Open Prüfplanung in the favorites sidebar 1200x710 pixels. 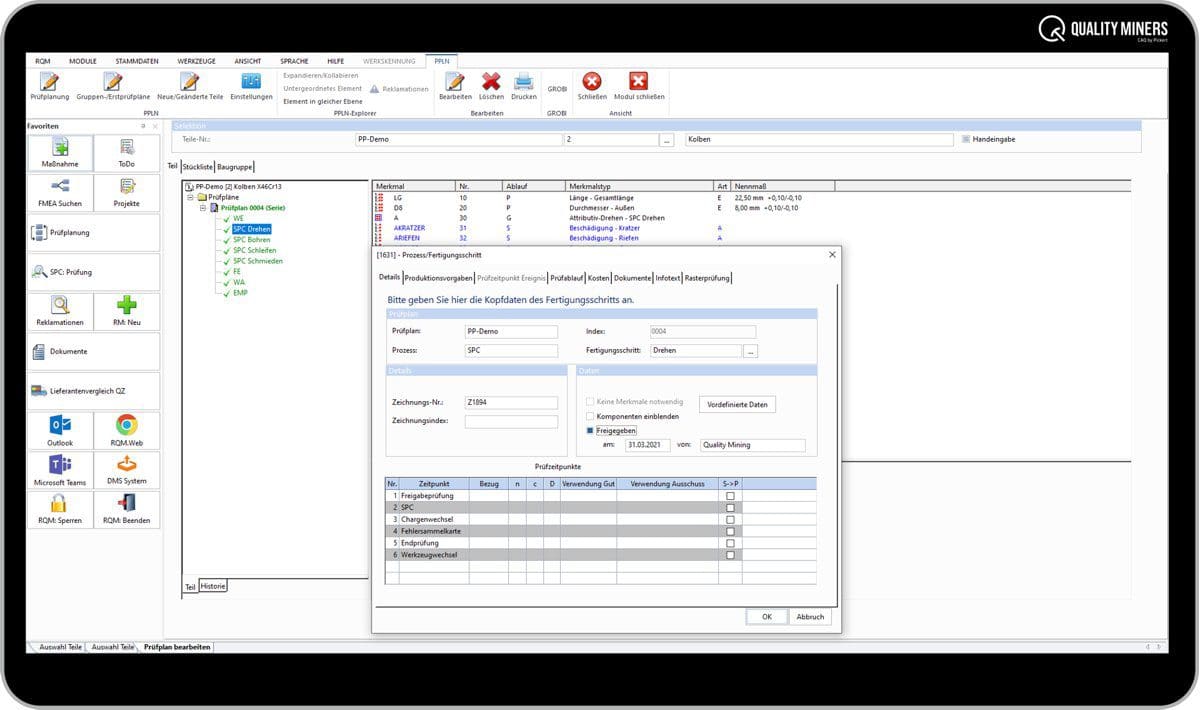pos(93,232)
